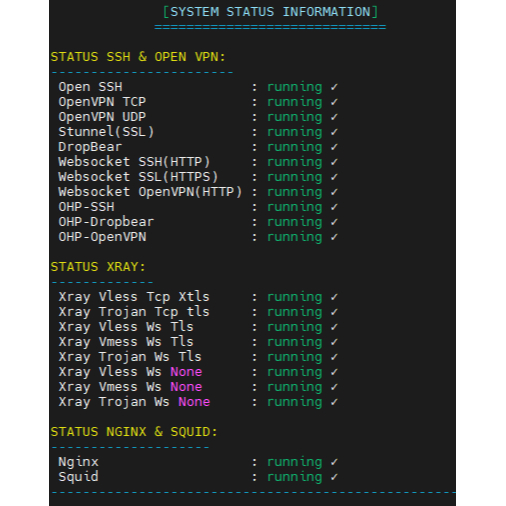Select the OHP-OpenVPN label

(102, 237)
